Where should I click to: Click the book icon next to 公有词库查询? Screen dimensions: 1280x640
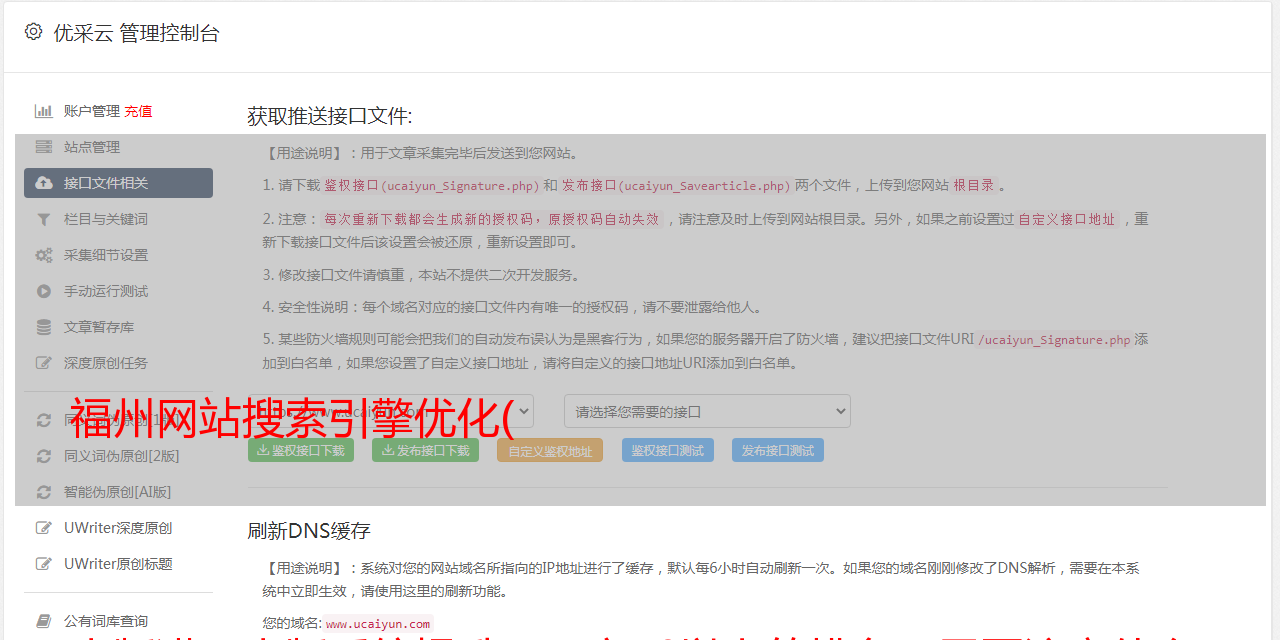point(44,621)
